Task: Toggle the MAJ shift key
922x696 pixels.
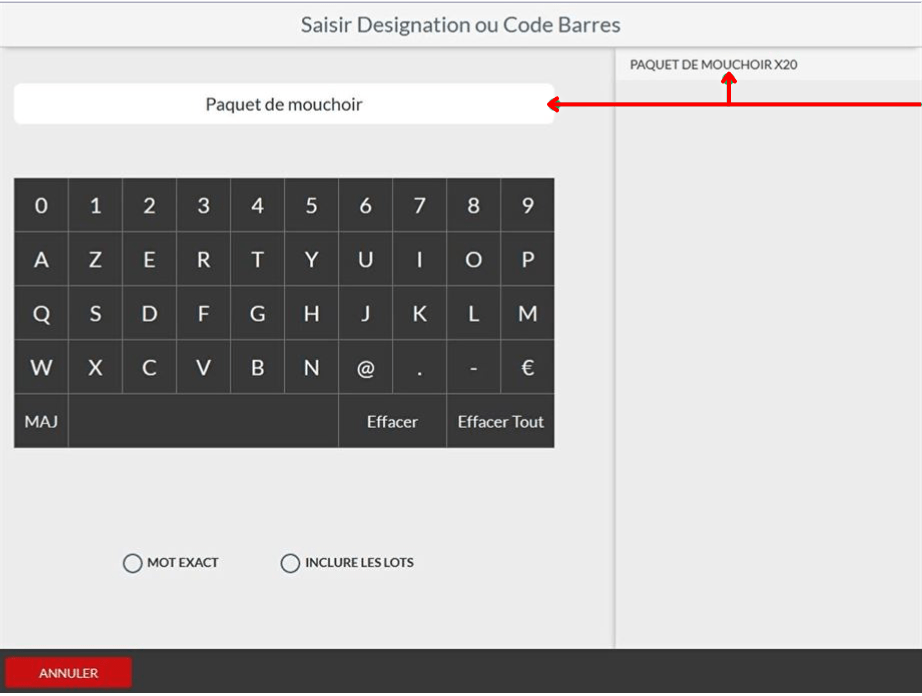Action: click(41, 421)
